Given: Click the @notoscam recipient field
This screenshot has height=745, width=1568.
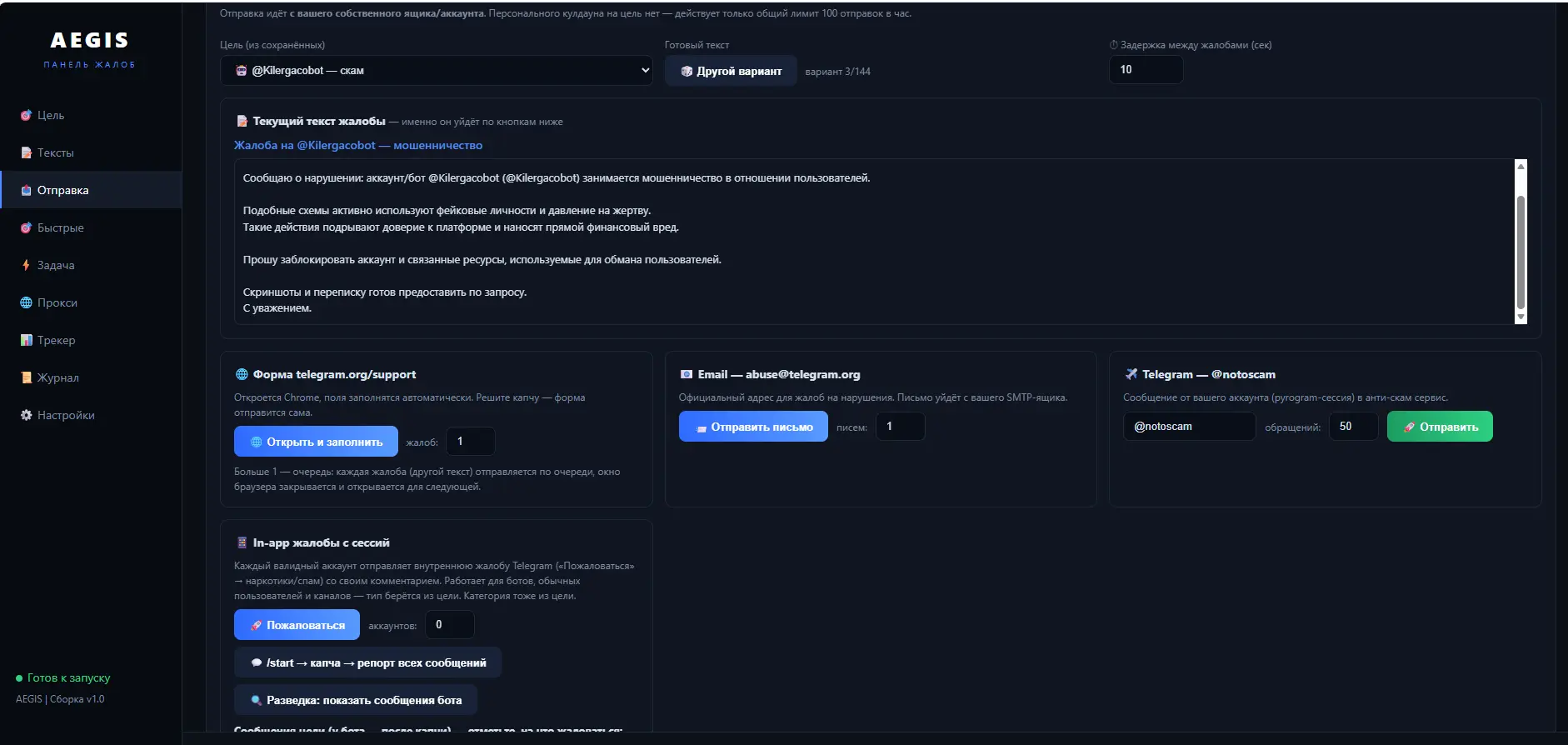Looking at the screenshot, I should click(x=1189, y=426).
